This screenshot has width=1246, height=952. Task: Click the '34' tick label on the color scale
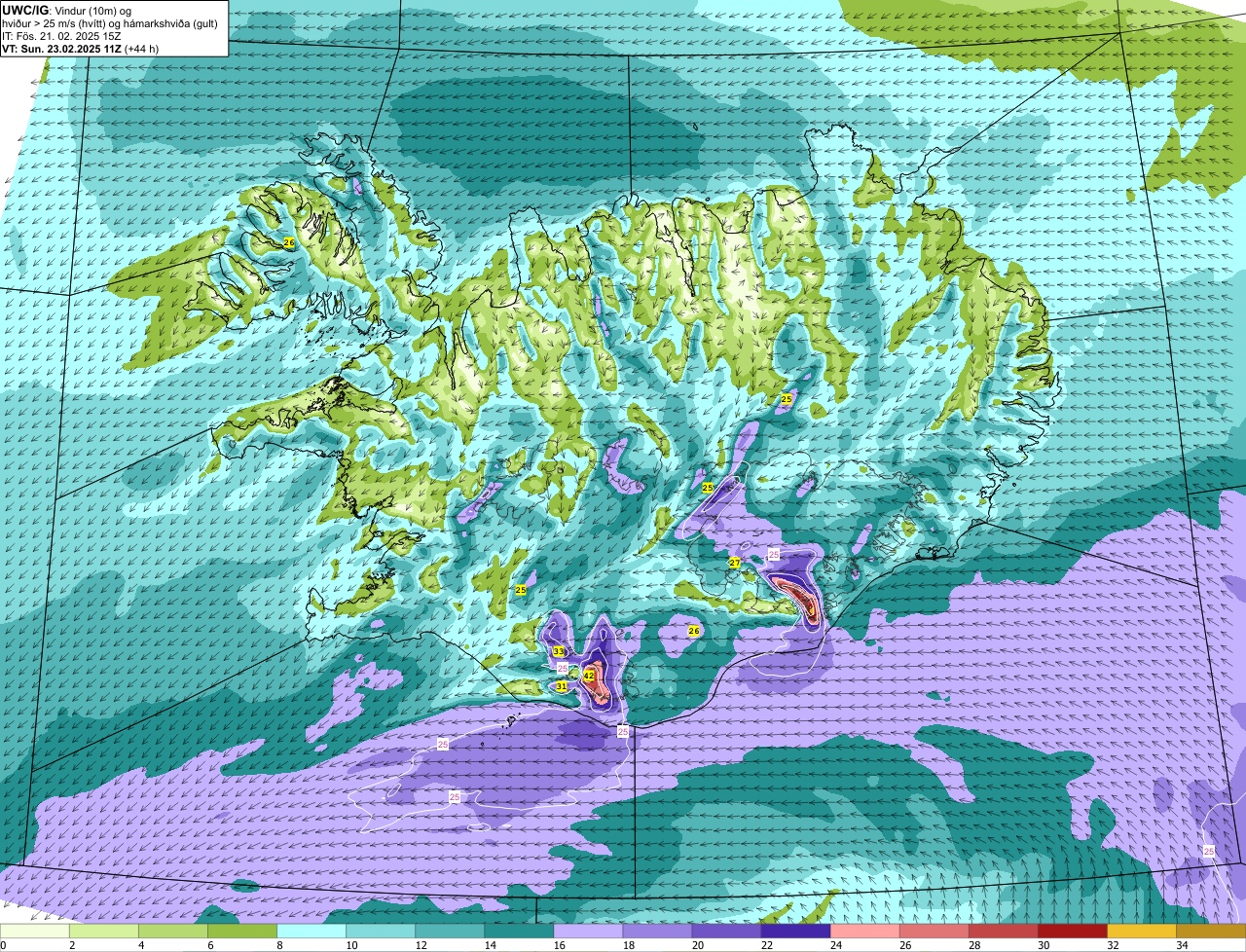click(x=1182, y=945)
